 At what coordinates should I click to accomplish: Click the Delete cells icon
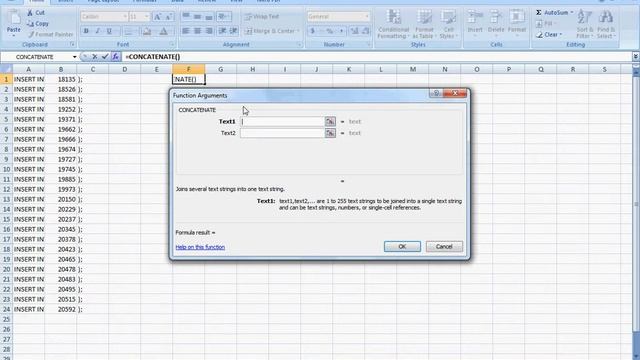click(496, 17)
